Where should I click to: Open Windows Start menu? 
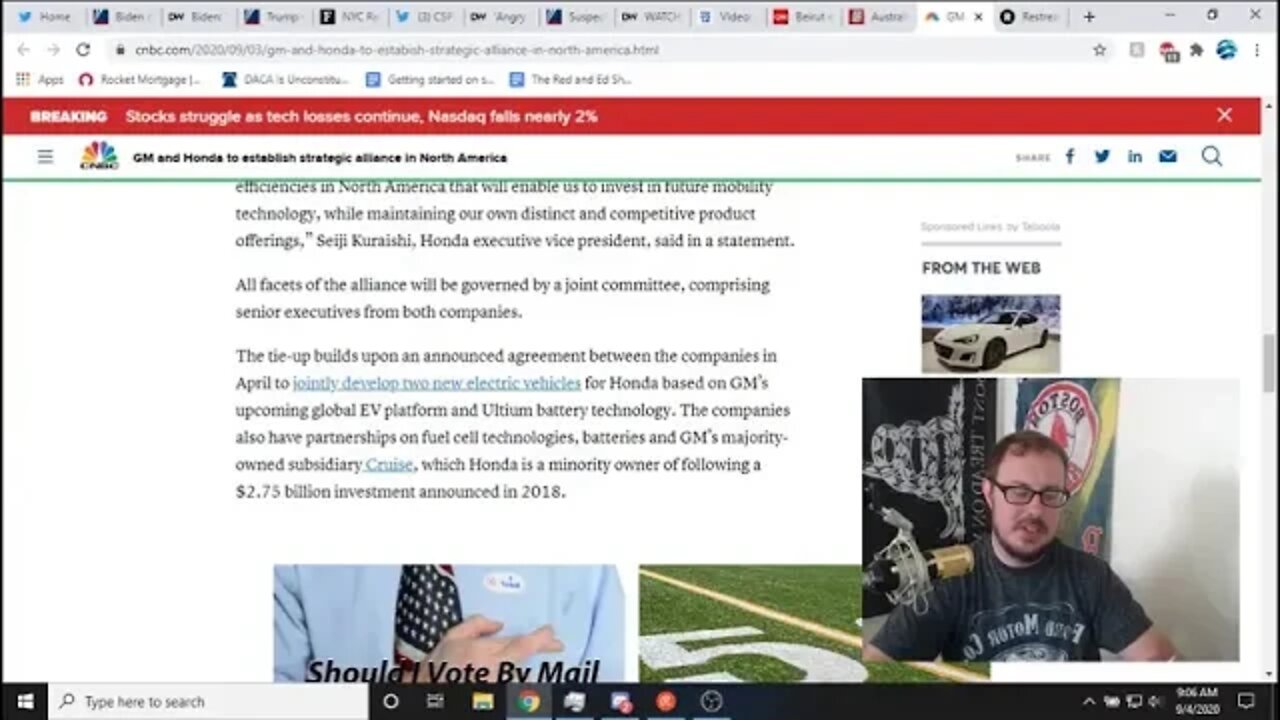coord(24,701)
